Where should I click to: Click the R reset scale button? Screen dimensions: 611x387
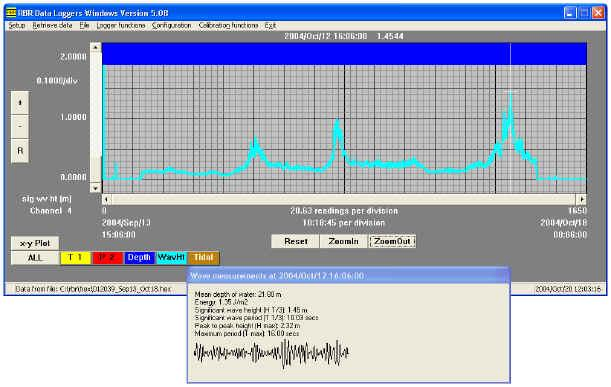pyautogui.click(x=20, y=150)
